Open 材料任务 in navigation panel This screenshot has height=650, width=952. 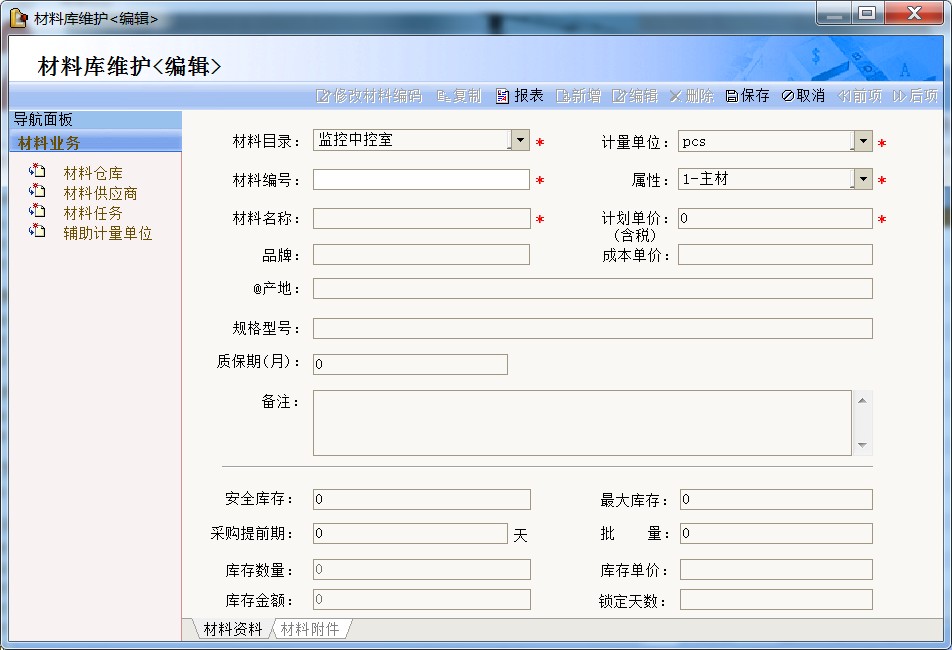[x=92, y=213]
